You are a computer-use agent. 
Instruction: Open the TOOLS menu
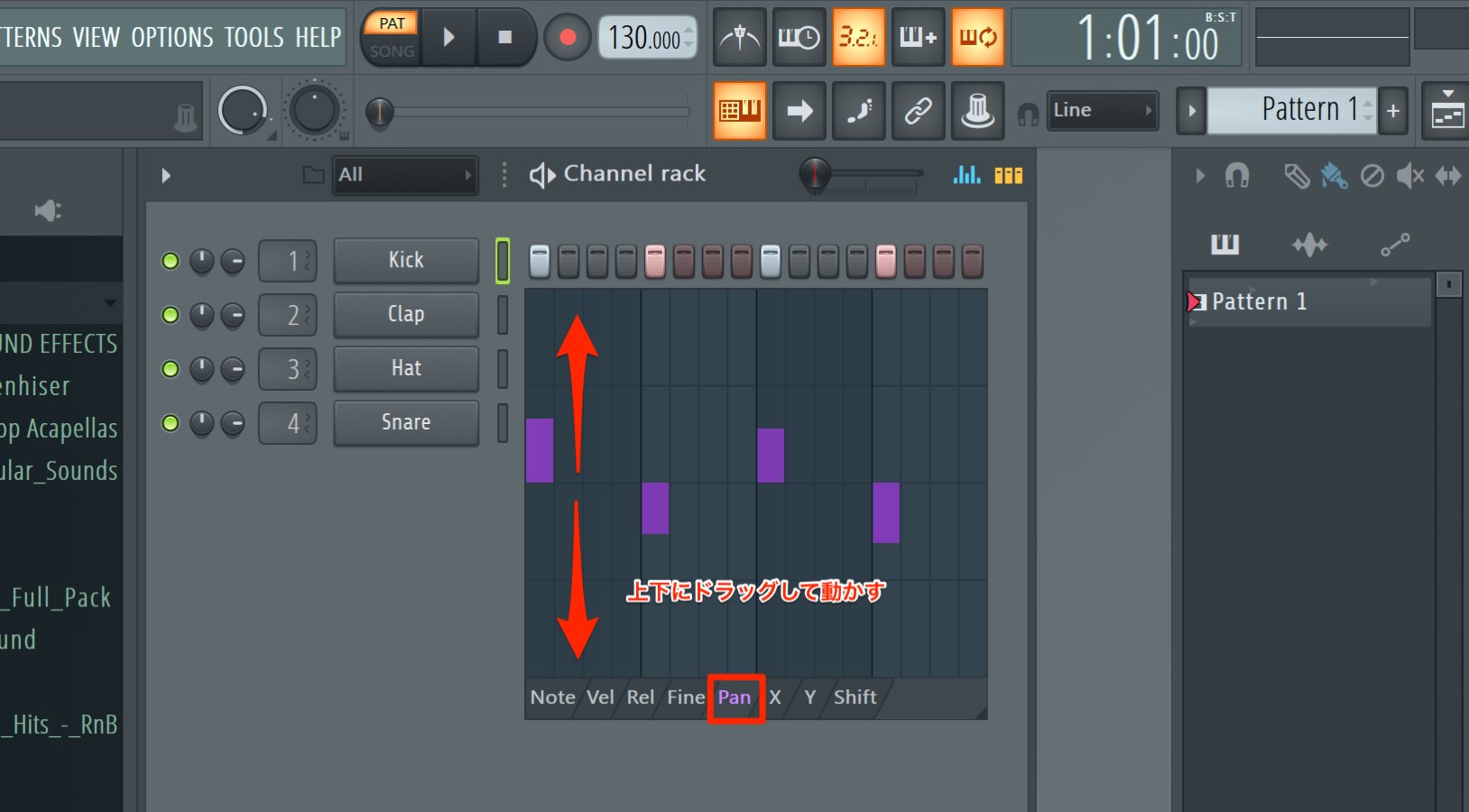coord(254,37)
